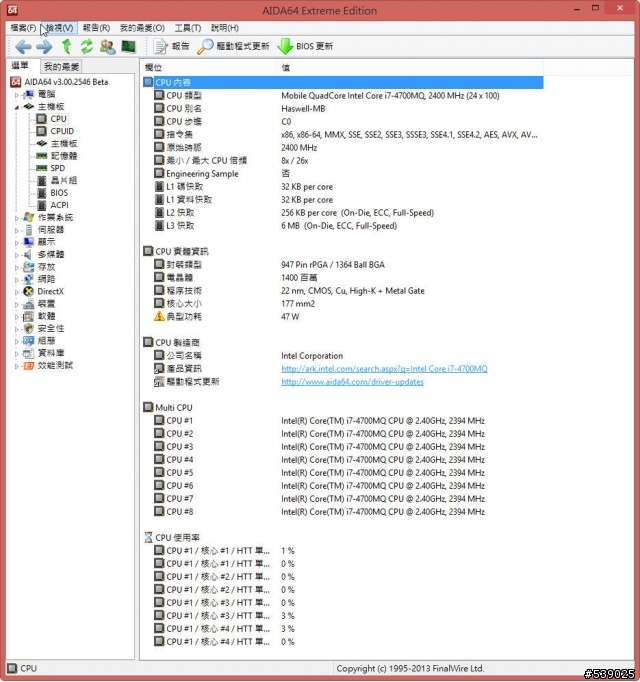Screen dimensions: 640x682
Task: Select the CPU 別名 Haswell-MB row
Action: 343,109
